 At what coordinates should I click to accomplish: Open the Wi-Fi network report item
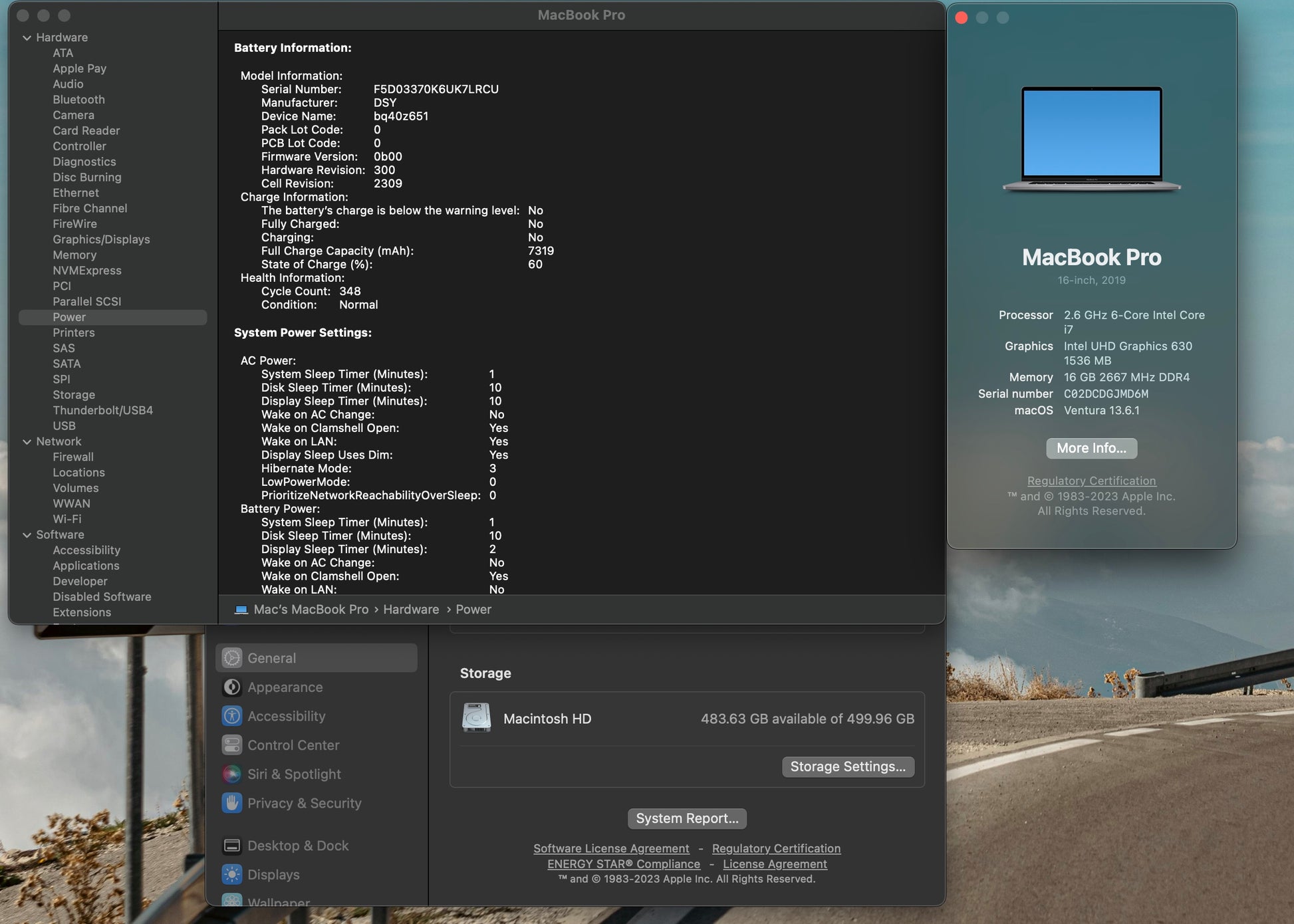(x=67, y=519)
